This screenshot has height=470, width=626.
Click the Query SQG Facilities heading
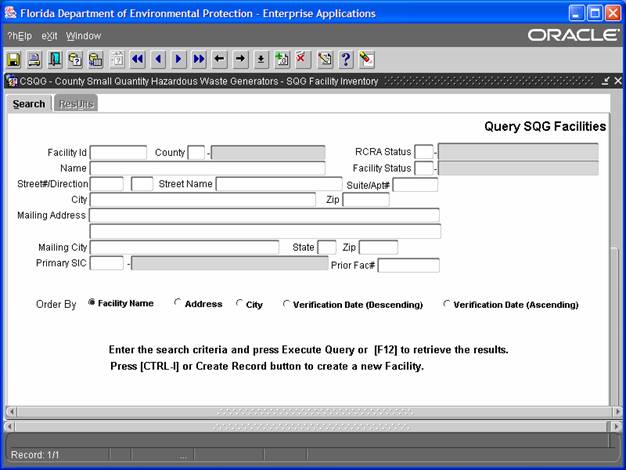click(x=545, y=126)
